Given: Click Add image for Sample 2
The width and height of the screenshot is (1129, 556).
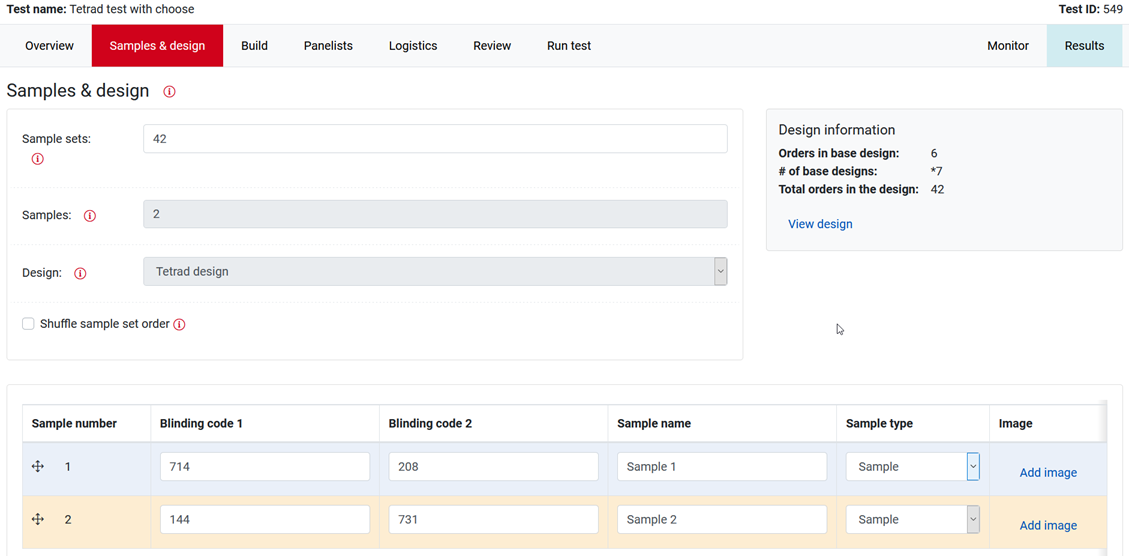Looking at the screenshot, I should coord(1048,526).
